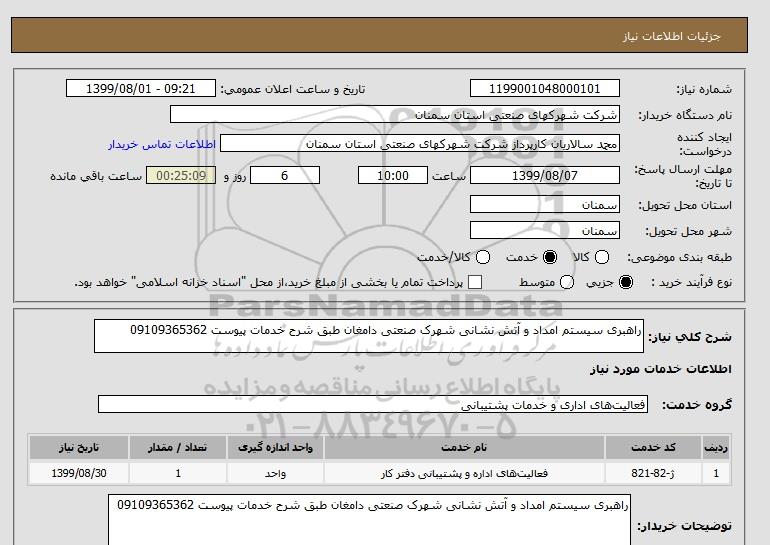
Task: Click the شماره نیاز field 1199001048000101
Action: (545, 88)
